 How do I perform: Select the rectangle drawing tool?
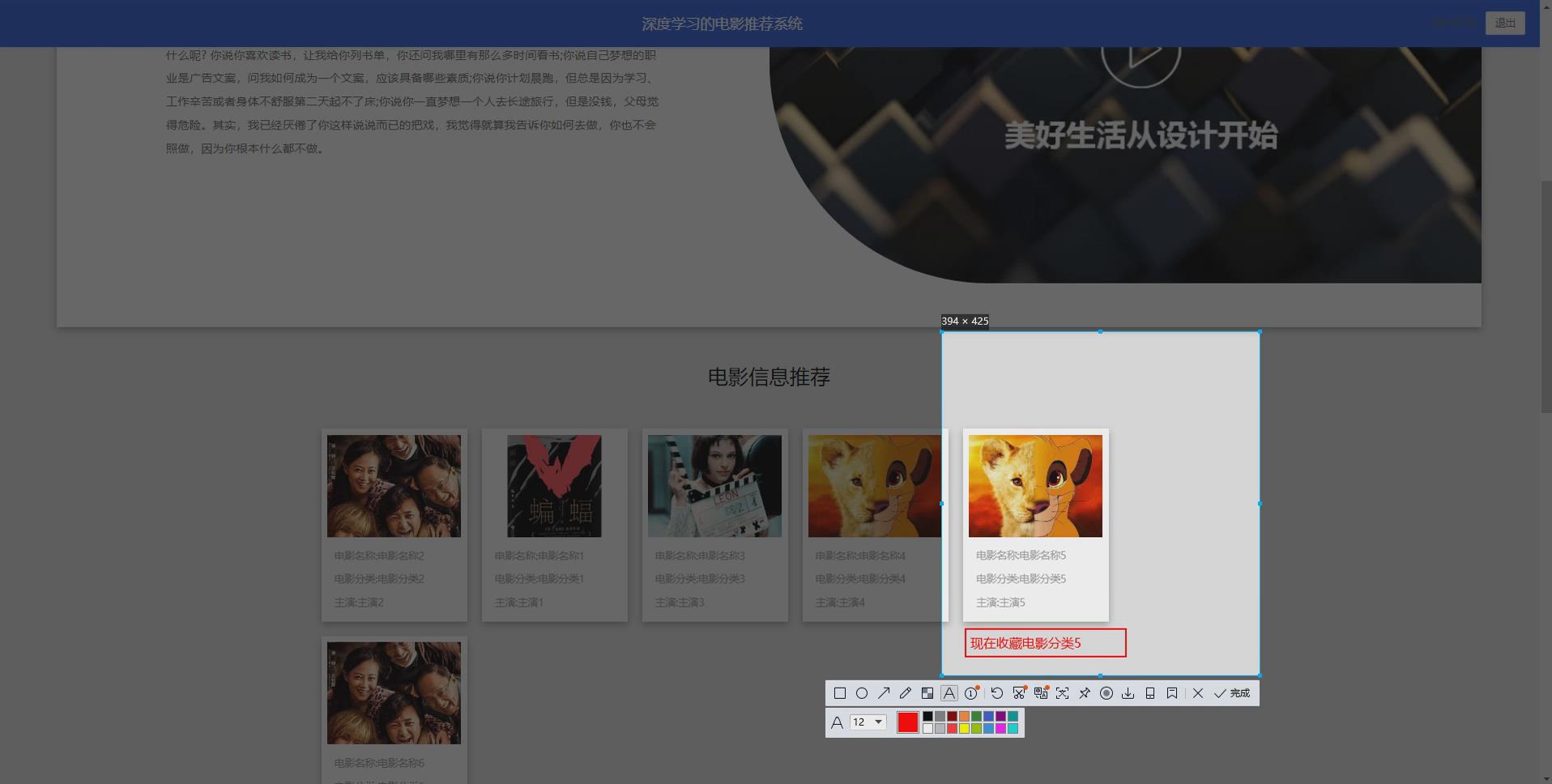click(x=840, y=693)
